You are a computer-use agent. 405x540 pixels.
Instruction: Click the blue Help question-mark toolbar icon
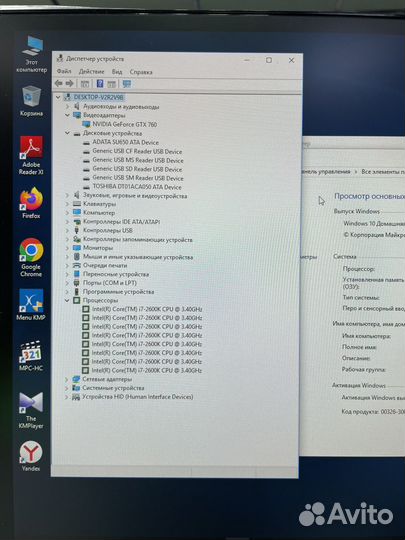pos(100,84)
